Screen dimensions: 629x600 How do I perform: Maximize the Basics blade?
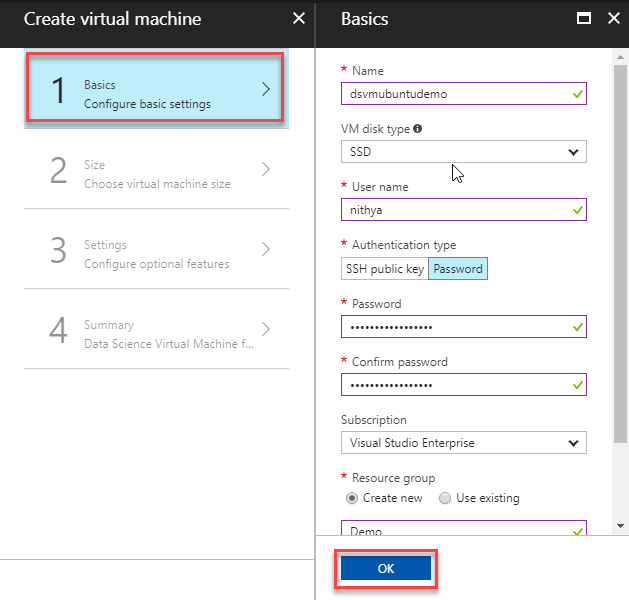(584, 18)
